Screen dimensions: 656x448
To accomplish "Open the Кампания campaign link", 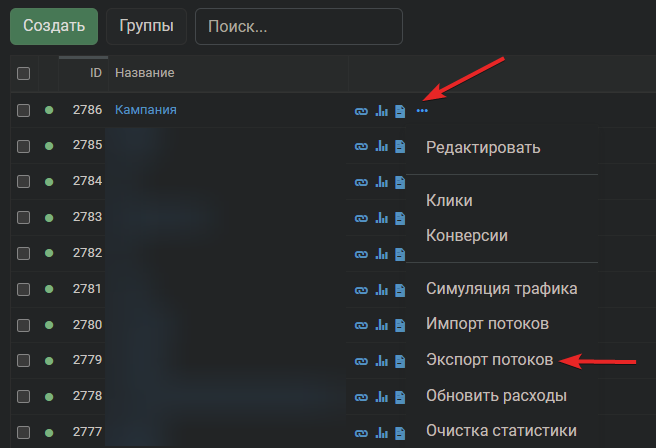I will (146, 110).
